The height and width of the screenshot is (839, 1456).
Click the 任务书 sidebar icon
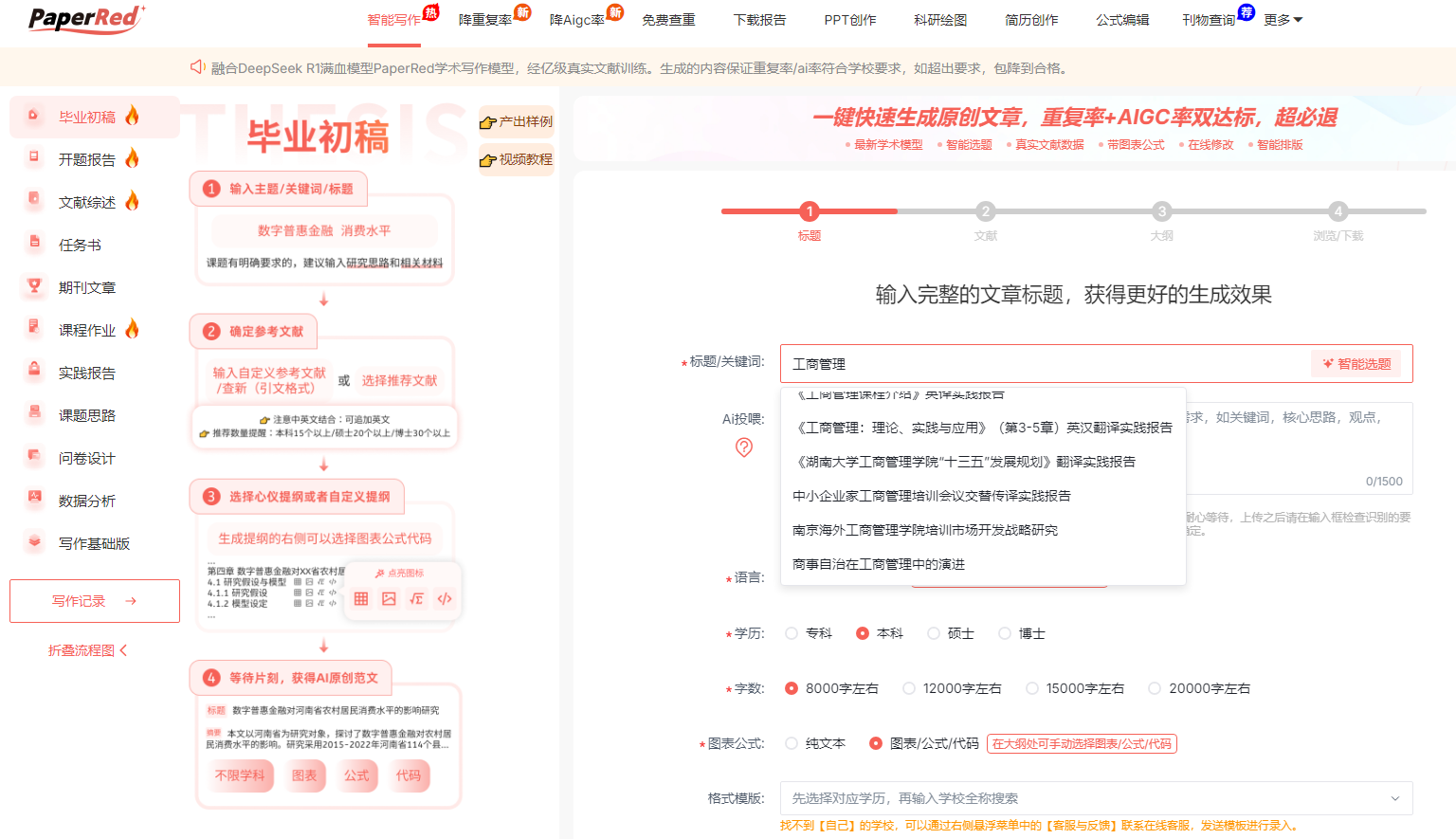click(x=34, y=243)
